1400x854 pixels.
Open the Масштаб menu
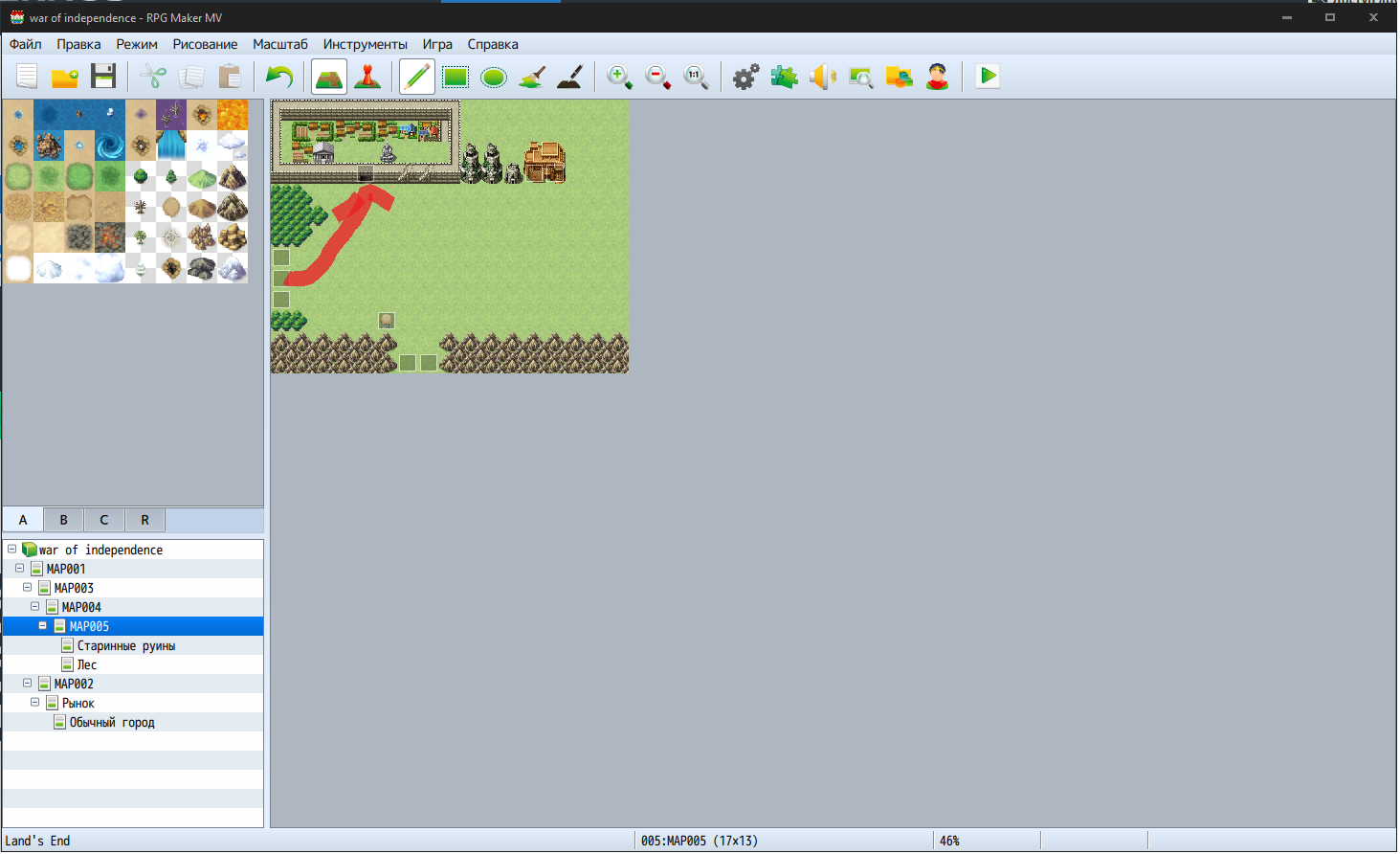click(x=280, y=44)
